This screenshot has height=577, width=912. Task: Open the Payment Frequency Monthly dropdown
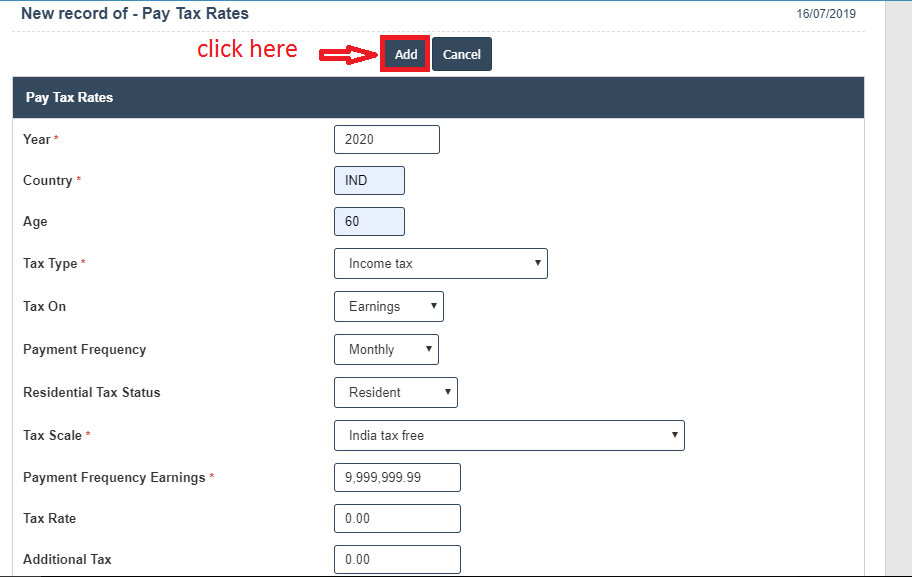(386, 350)
